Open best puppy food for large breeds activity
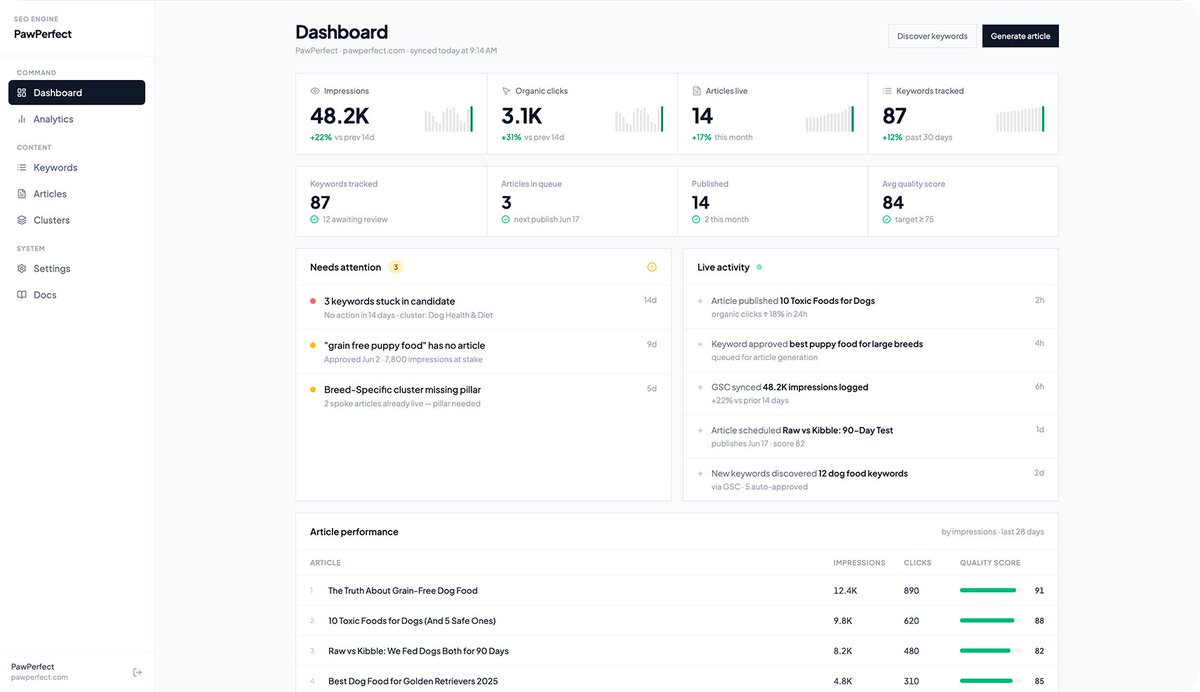 coord(870,349)
